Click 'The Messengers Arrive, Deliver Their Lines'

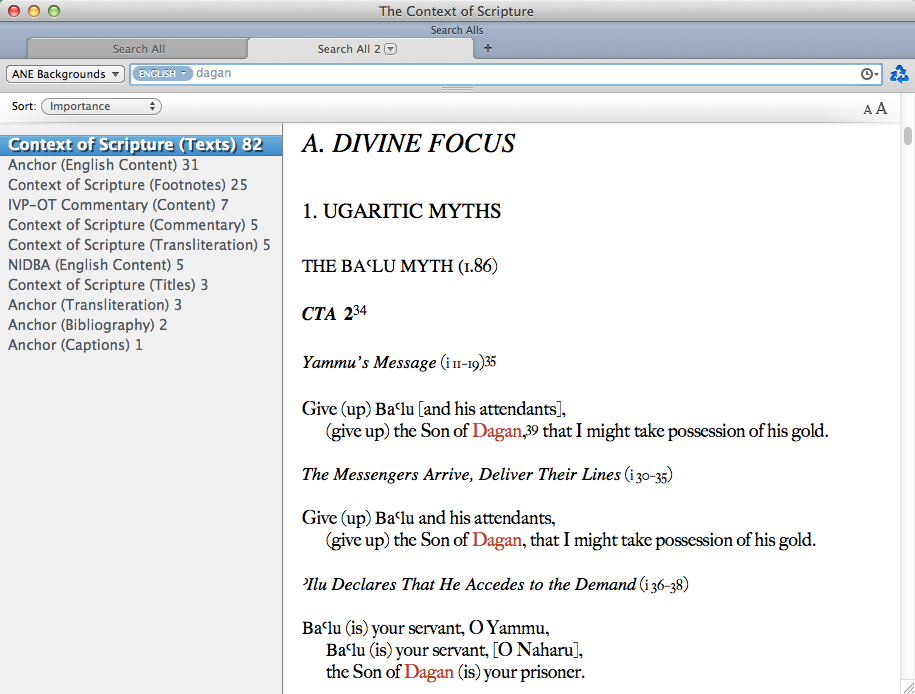pyautogui.click(x=461, y=475)
